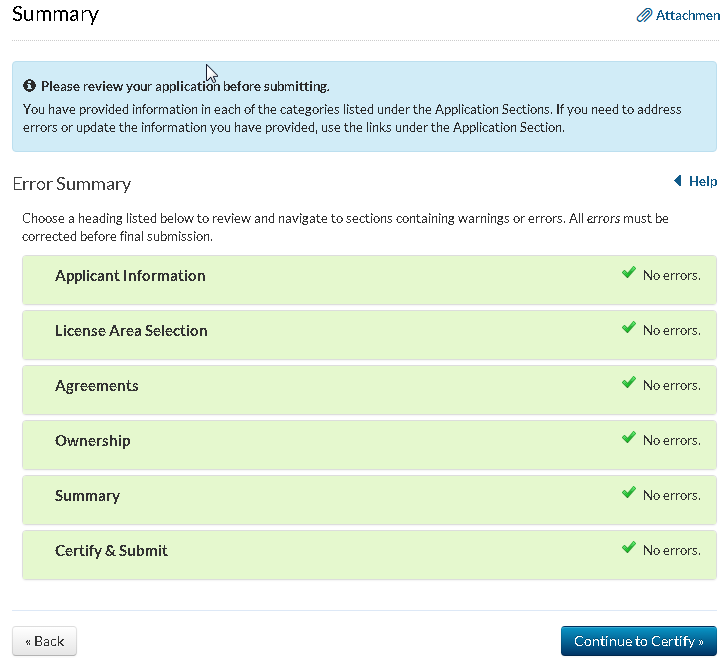Screen dimensions: 720x662
Task: Open the Ownership section heading
Action: [x=93, y=441]
